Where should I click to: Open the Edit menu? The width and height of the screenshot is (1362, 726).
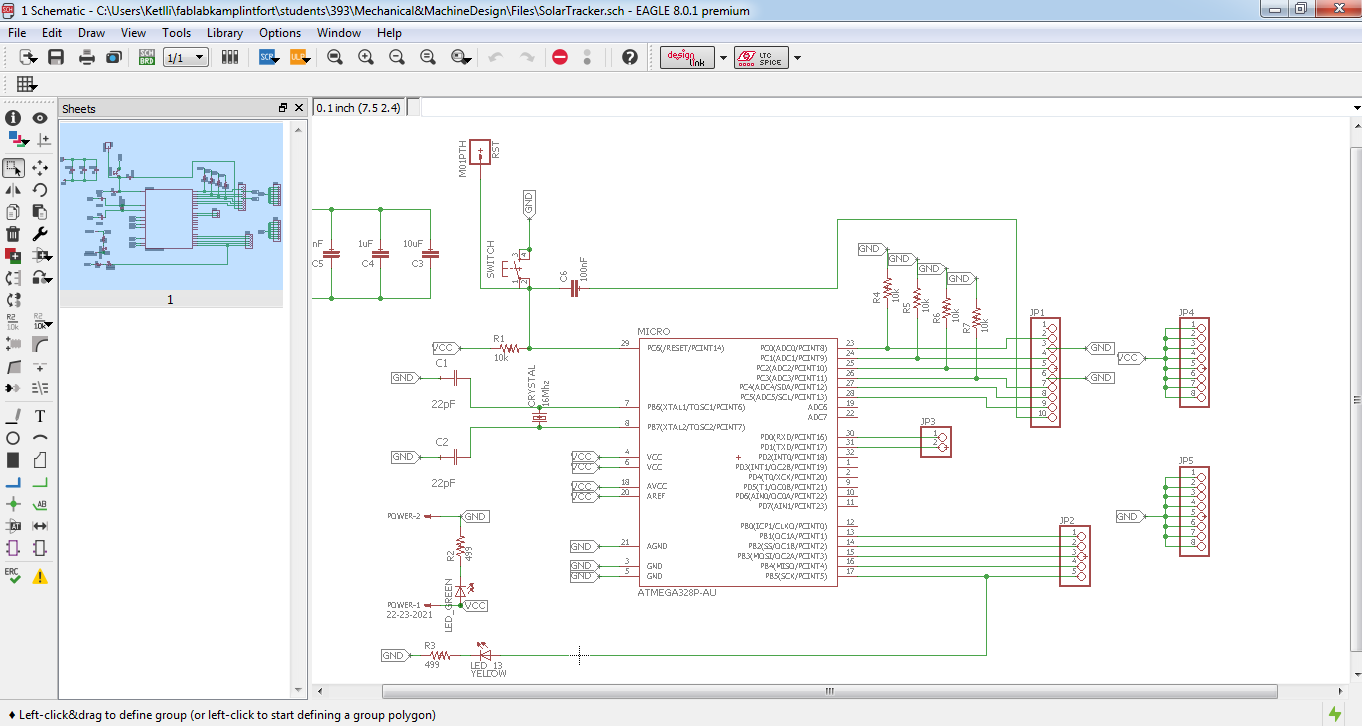pos(52,33)
